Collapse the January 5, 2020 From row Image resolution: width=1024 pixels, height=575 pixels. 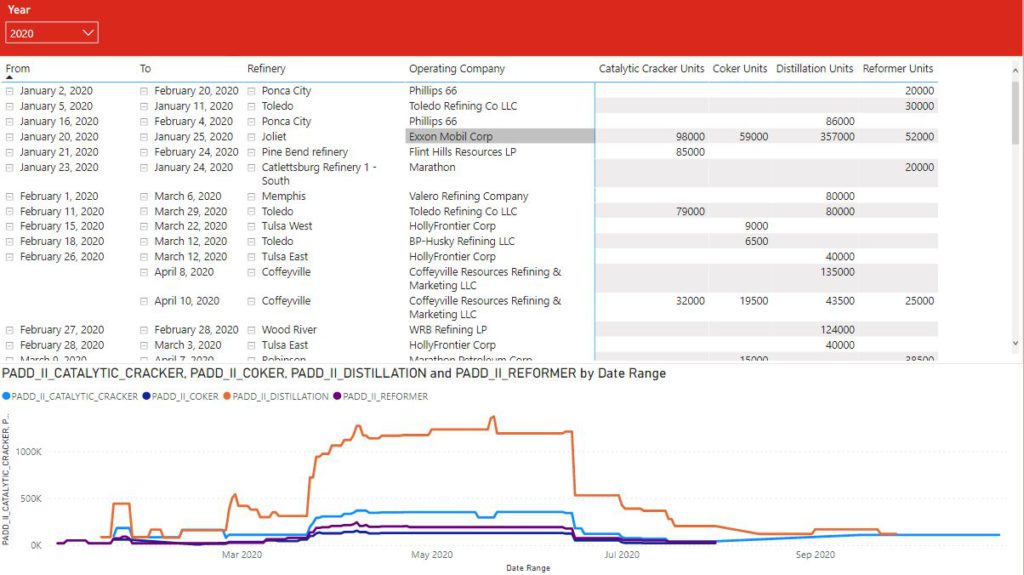point(10,107)
